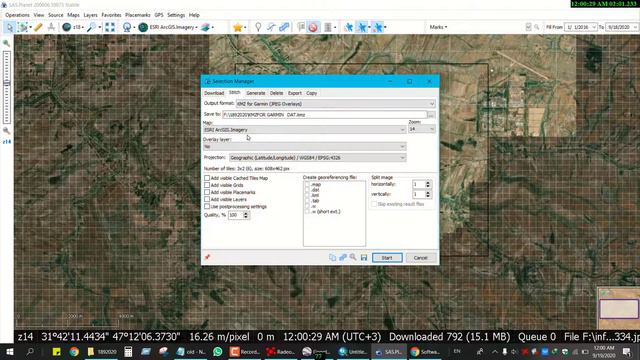Screen dimensions: 640x360
Task: Check the .kml georeferencing file option
Action: pos(307,195)
